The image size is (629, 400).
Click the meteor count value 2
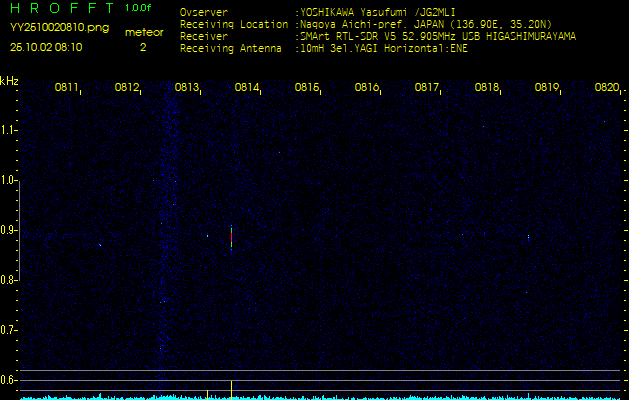point(142,46)
